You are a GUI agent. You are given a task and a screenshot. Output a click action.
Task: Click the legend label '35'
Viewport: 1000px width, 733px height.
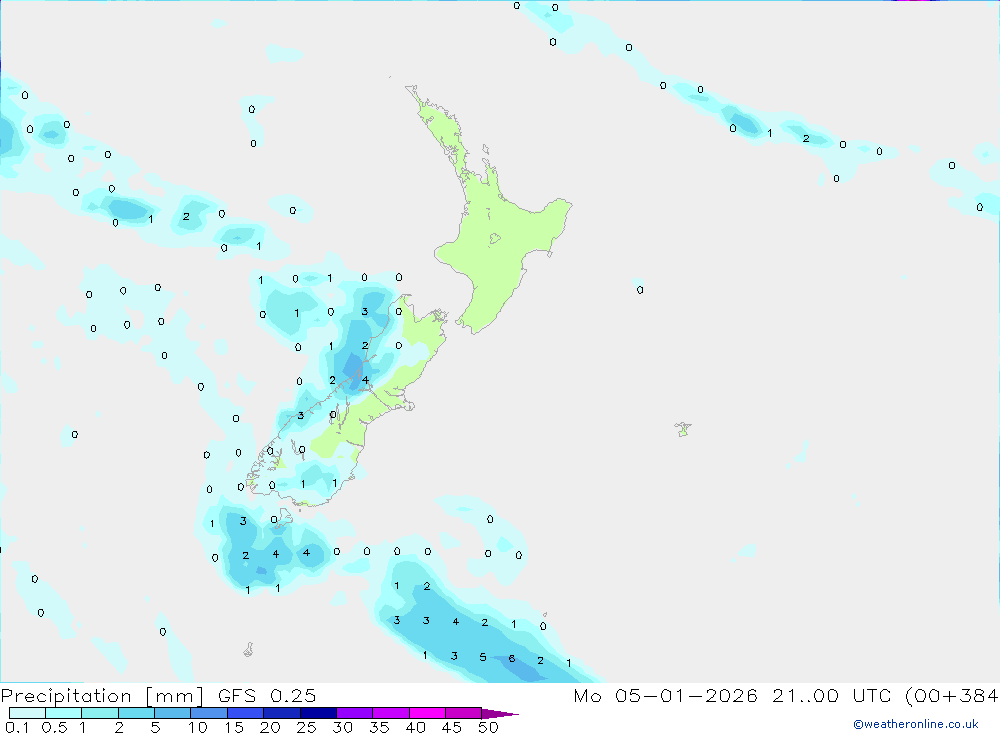379,727
